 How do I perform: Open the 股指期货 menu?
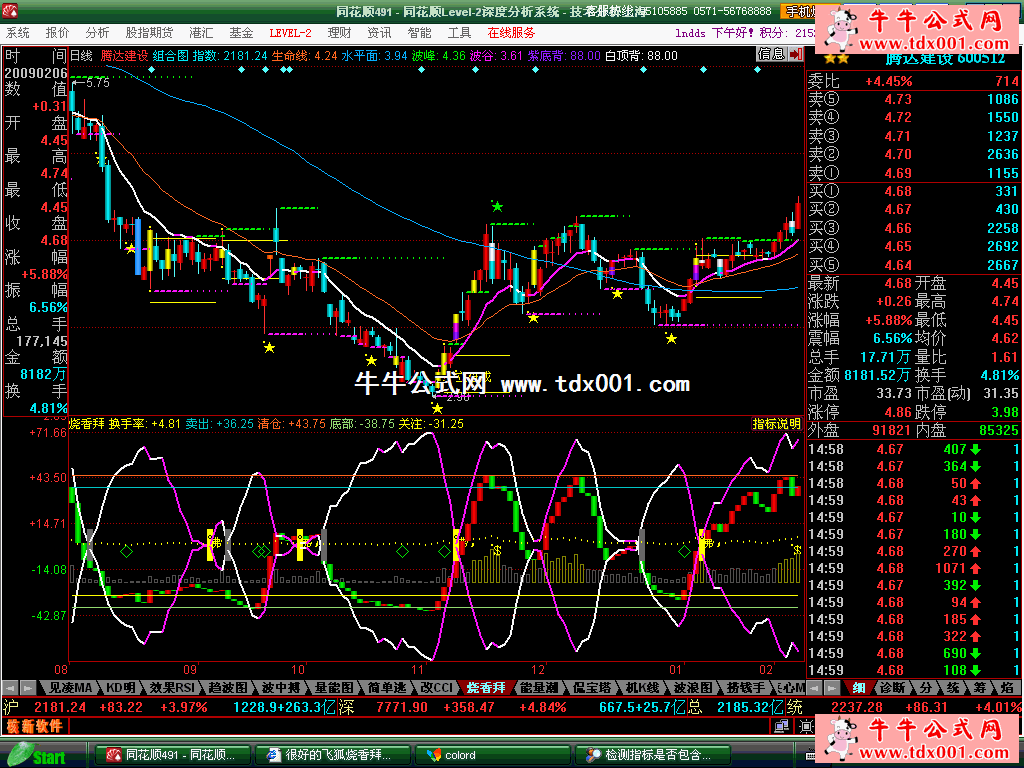(150, 33)
